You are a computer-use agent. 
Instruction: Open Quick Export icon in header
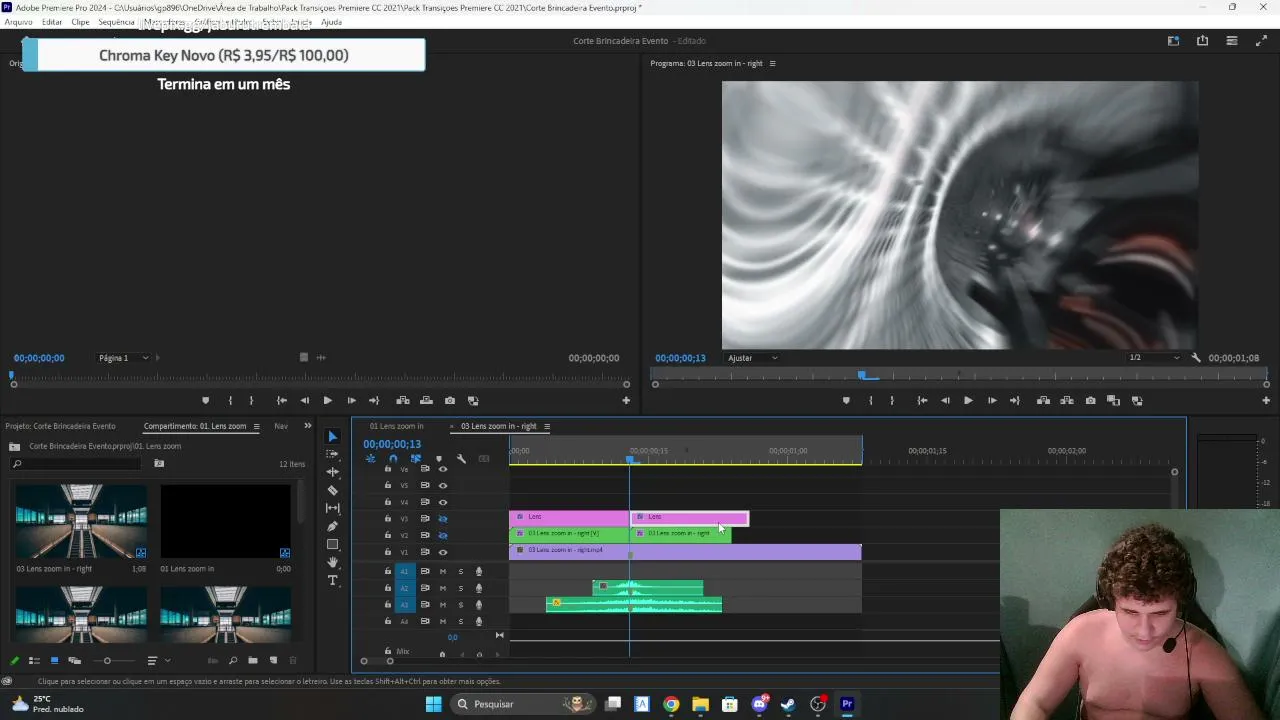coord(1202,41)
